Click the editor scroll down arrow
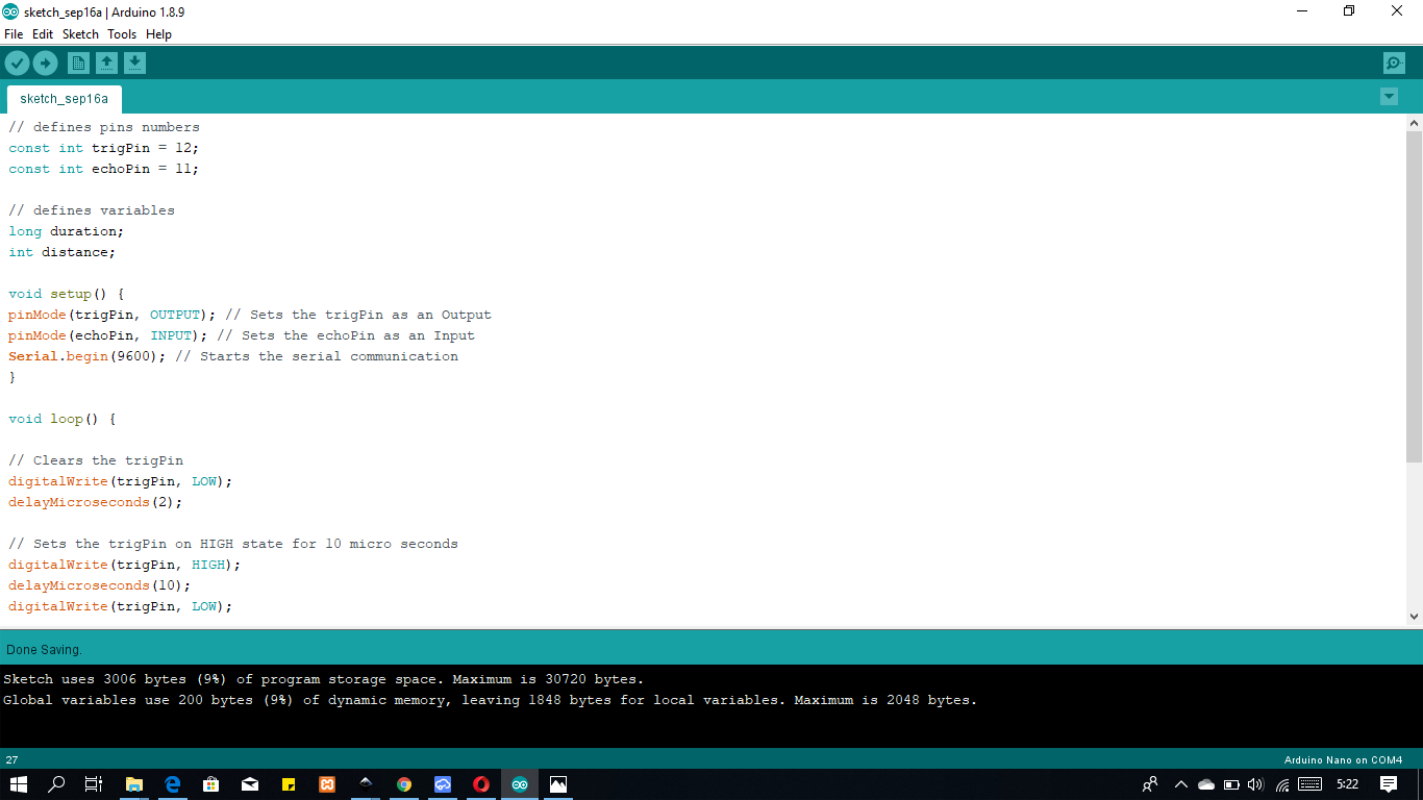1423x800 pixels. [1414, 617]
